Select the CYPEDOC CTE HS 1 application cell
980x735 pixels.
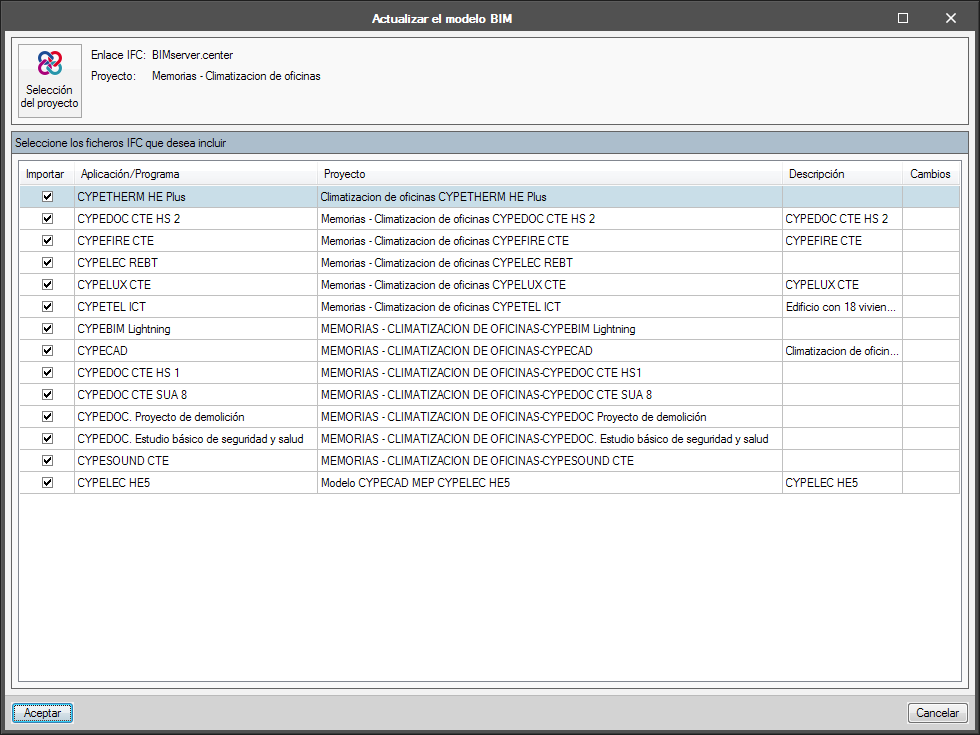196,372
